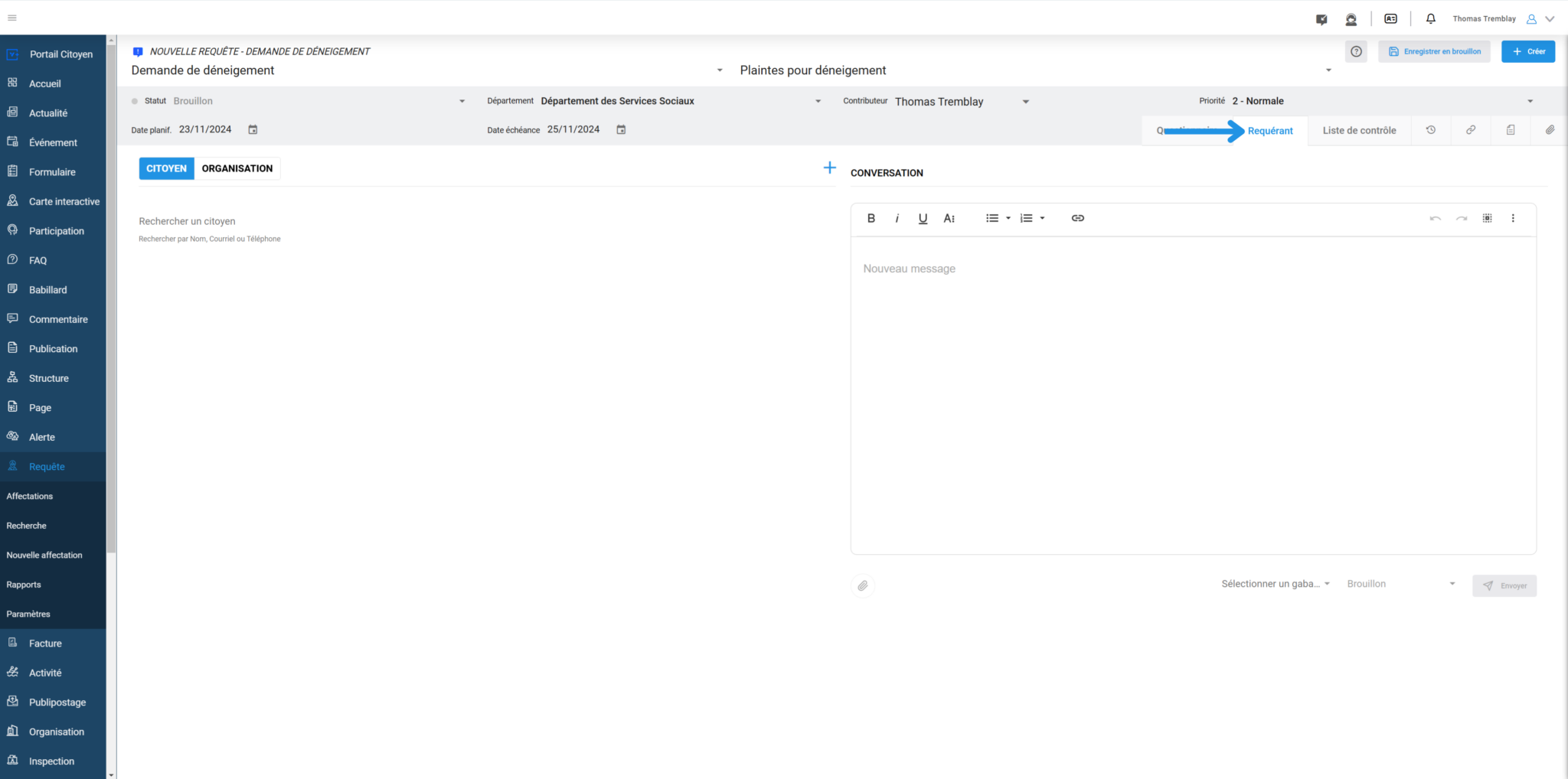Image resolution: width=1568 pixels, height=779 pixels.
Task: Open the hamburger menu icon
Action: (x=12, y=18)
